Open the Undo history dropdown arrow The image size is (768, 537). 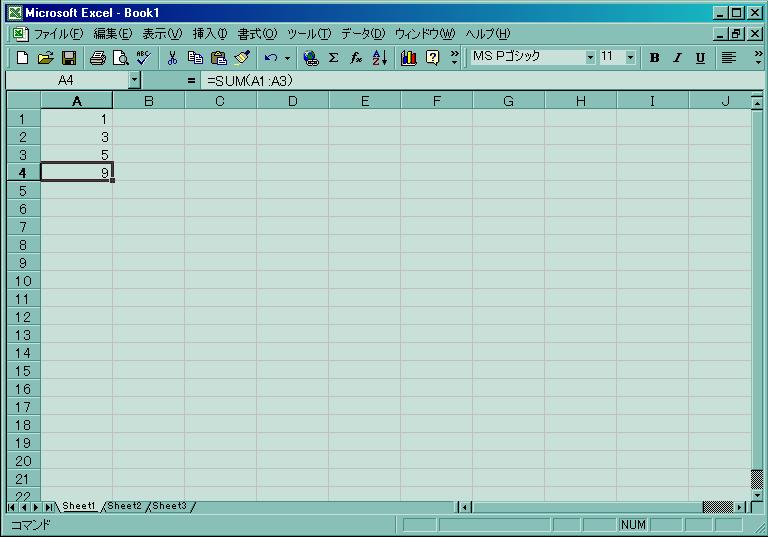tap(288, 58)
